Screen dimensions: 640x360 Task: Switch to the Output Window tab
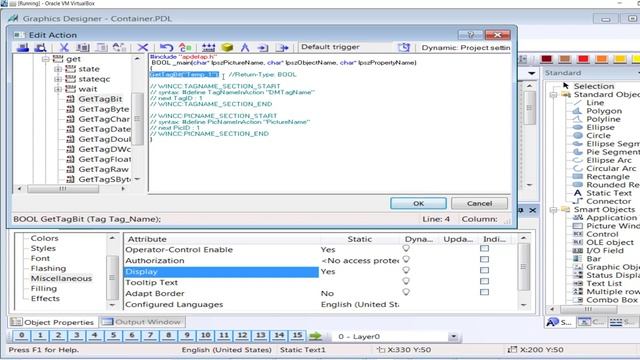click(x=142, y=322)
